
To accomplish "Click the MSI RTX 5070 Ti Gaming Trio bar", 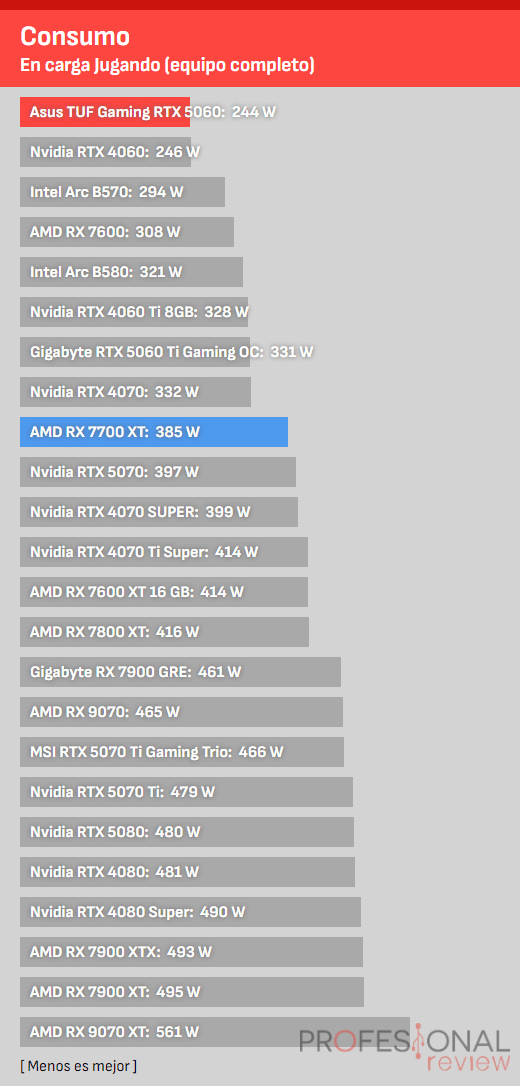I will click(182, 752).
